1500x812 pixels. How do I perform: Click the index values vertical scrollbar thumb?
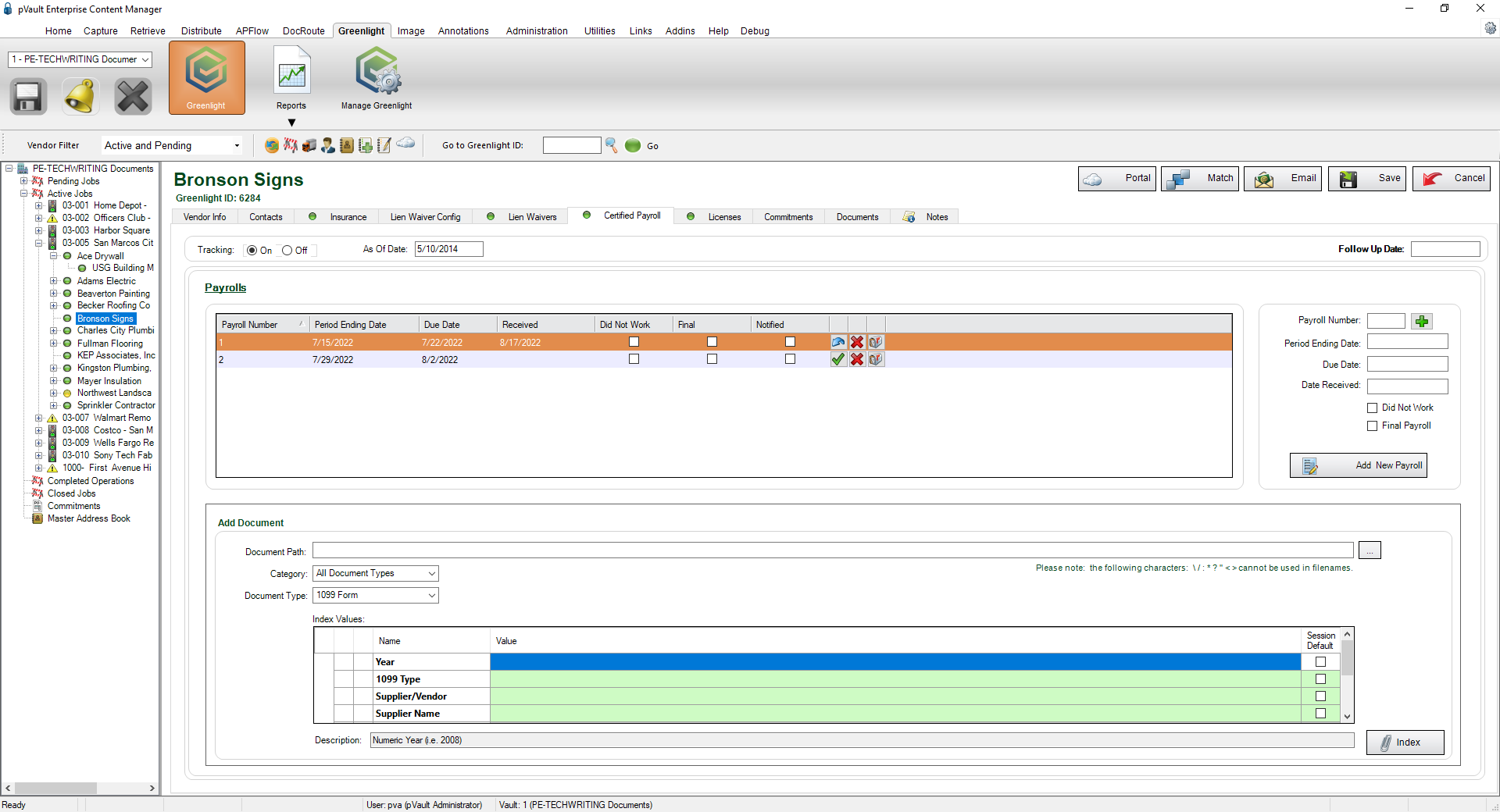click(1347, 657)
